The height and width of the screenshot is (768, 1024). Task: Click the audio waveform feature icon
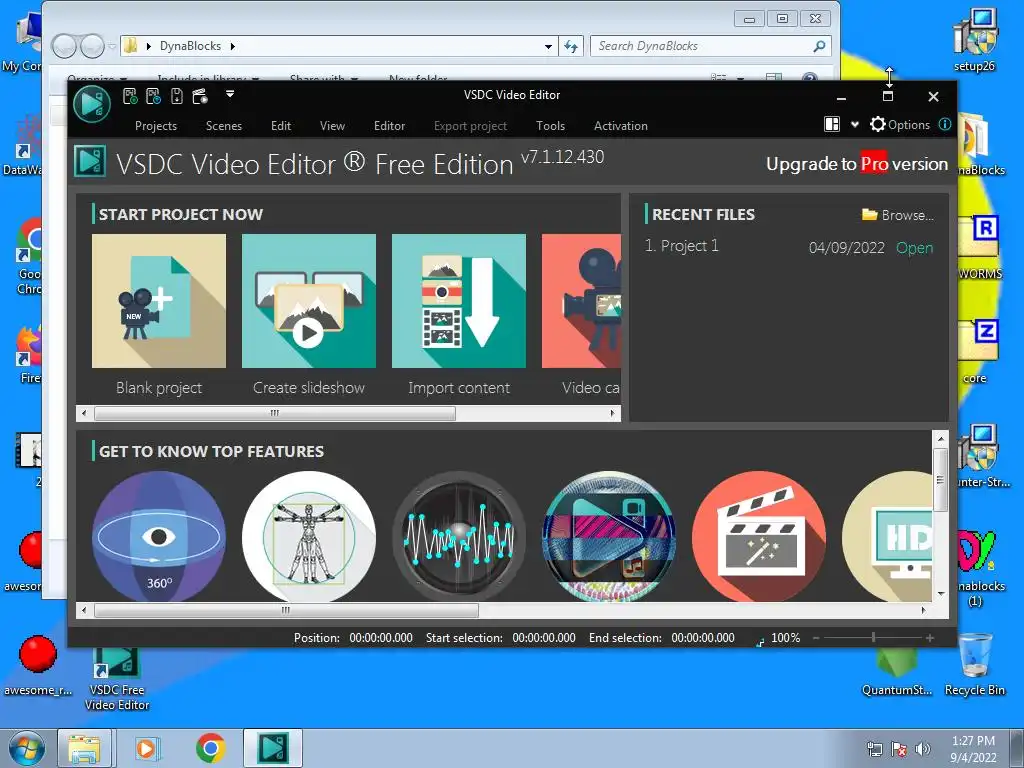458,537
